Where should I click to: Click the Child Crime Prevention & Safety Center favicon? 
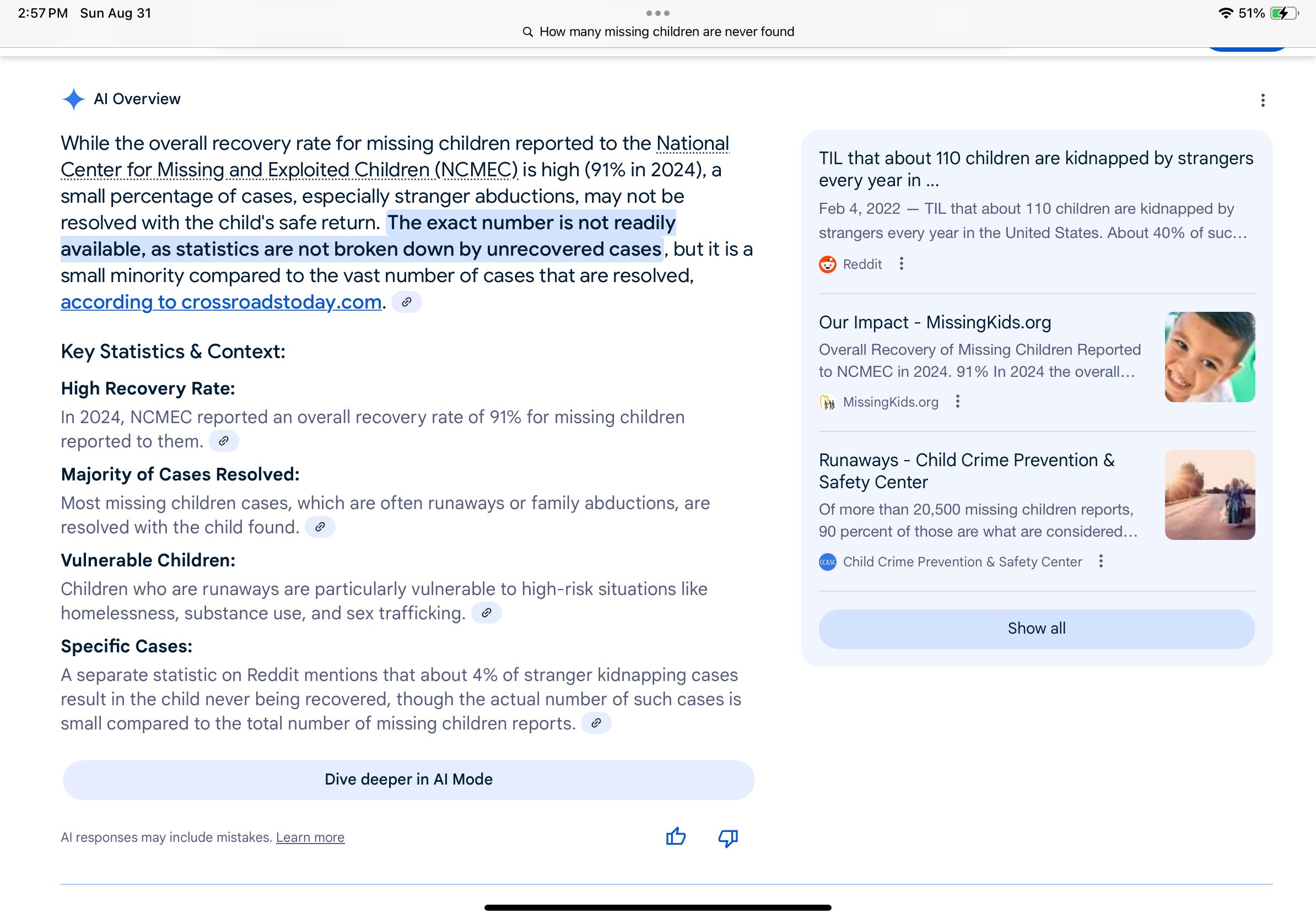(828, 562)
